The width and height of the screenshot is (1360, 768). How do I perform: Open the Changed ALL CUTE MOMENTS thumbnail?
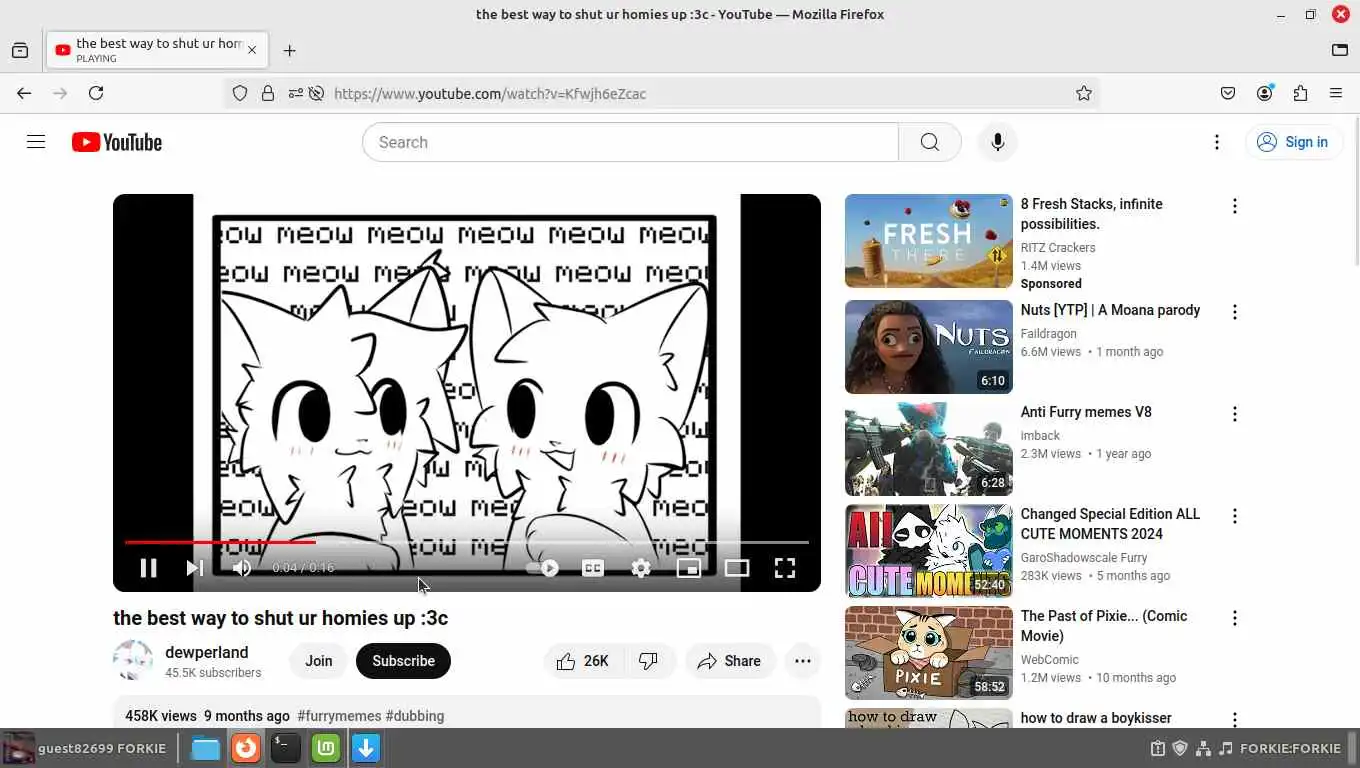pos(929,551)
